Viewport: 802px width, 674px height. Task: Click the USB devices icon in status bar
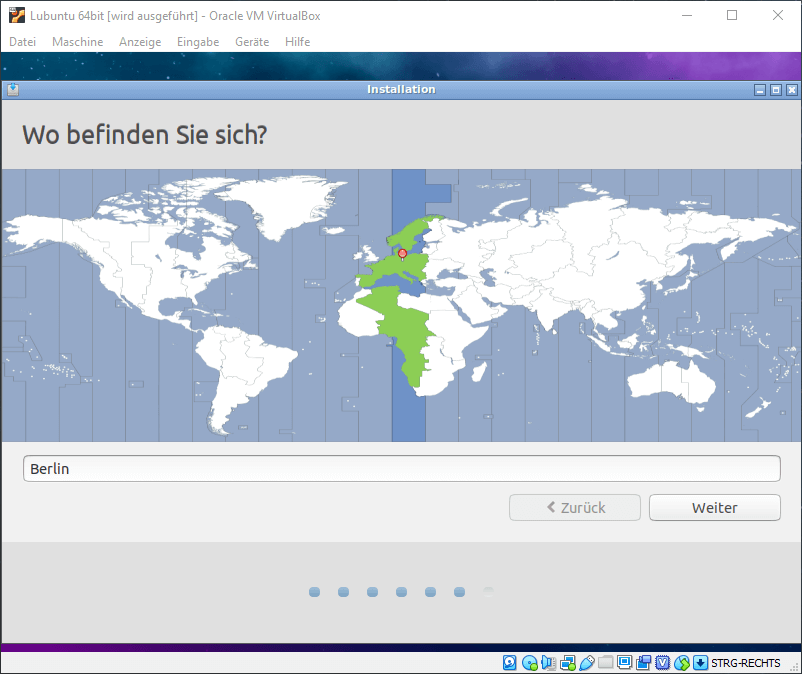[x=587, y=663]
